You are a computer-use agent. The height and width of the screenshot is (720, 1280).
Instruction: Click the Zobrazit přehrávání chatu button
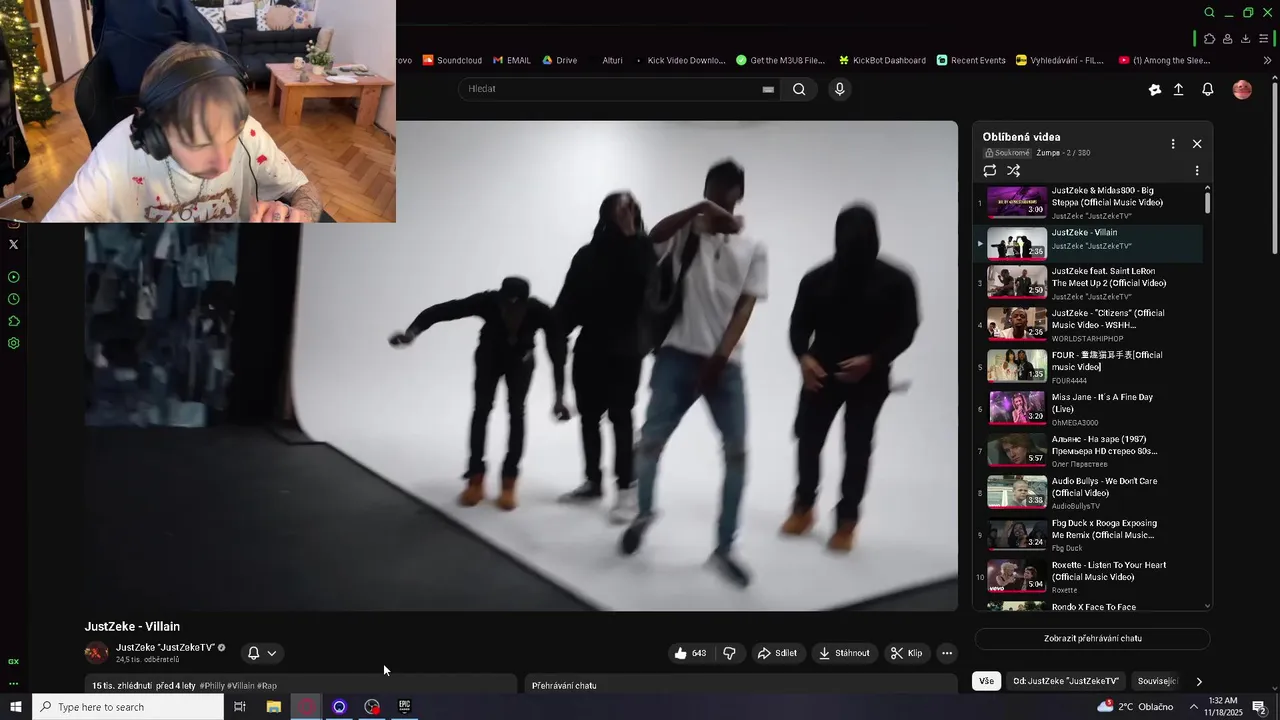pyautogui.click(x=1092, y=638)
